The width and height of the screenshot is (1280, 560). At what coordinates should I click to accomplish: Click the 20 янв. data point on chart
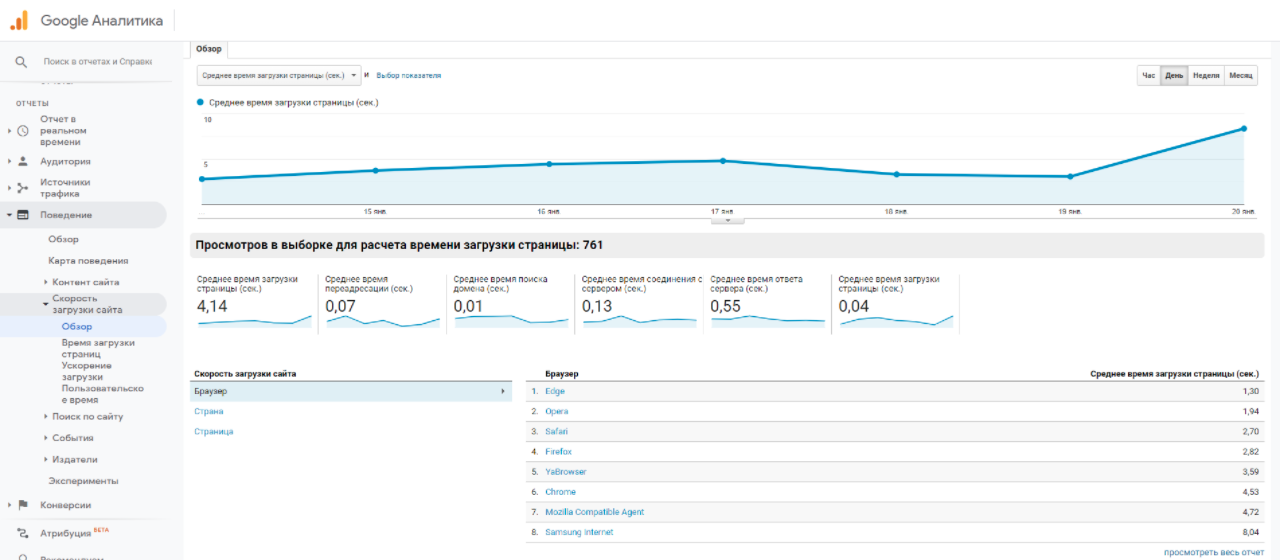tap(1244, 128)
